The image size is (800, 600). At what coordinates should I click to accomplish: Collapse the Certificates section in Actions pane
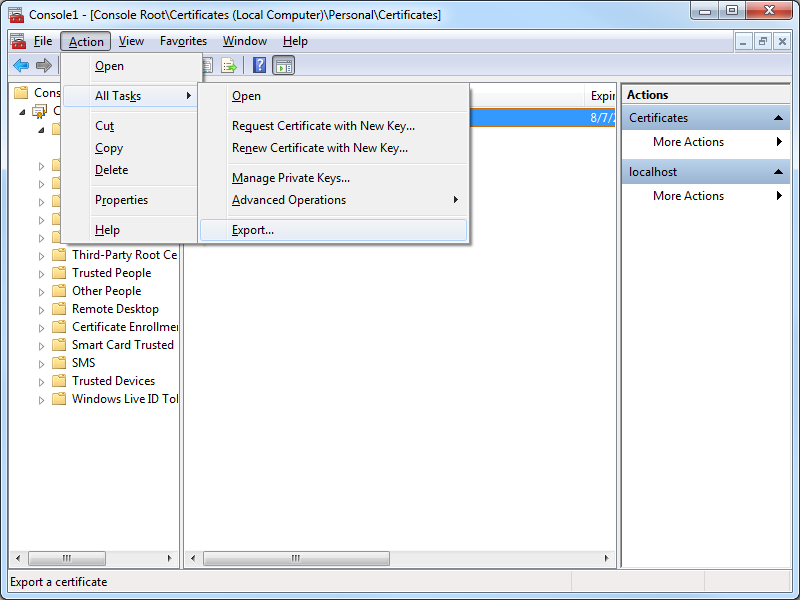tap(779, 118)
